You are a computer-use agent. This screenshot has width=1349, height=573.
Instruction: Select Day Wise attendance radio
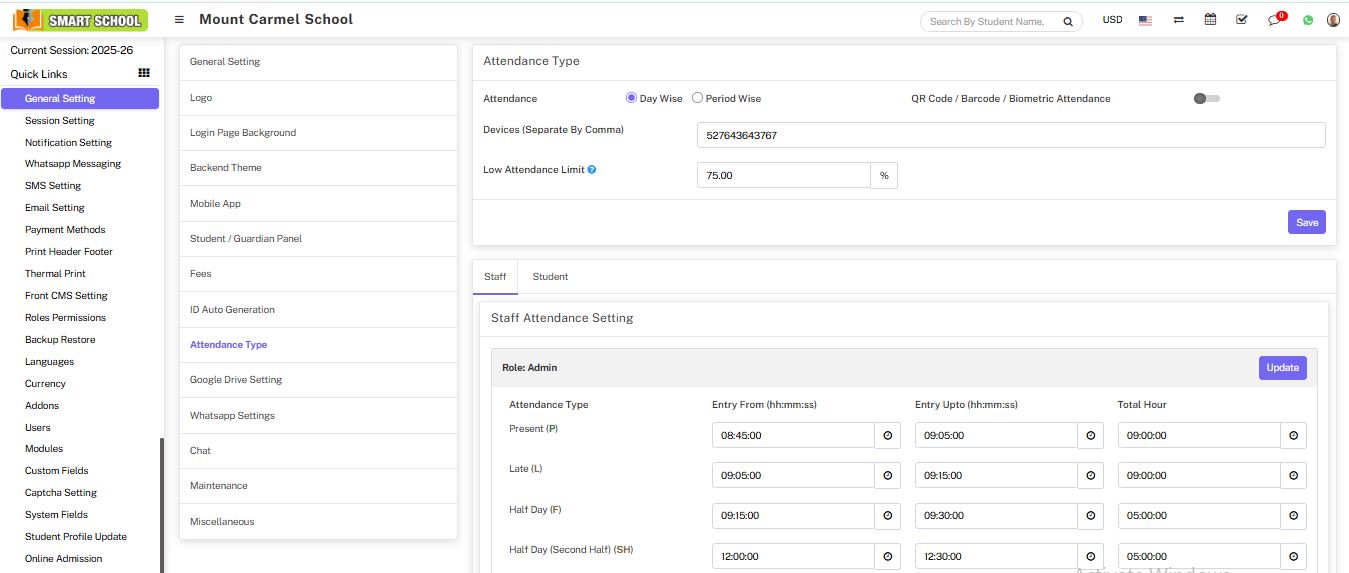pos(631,98)
